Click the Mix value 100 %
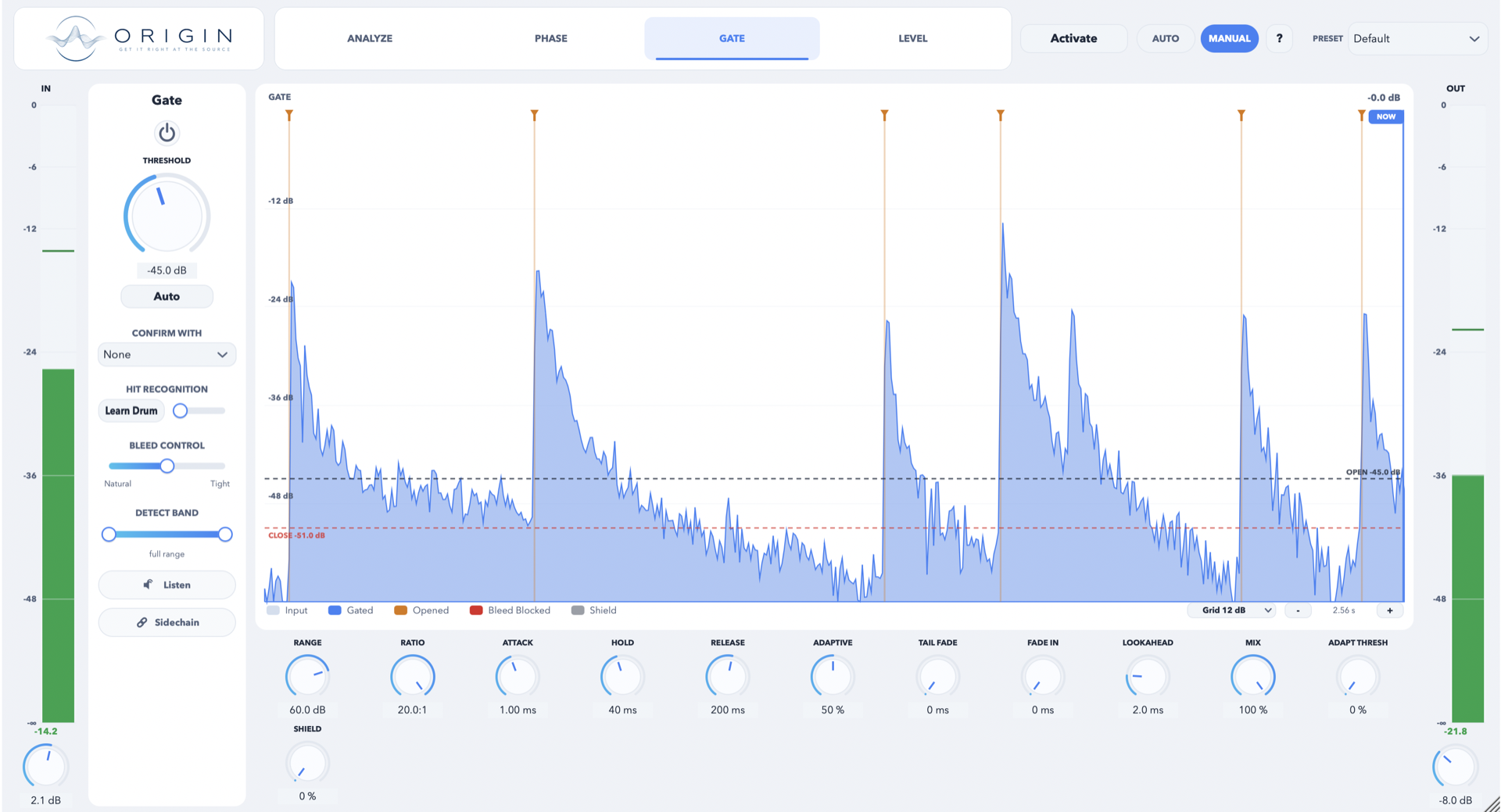Image resolution: width=1501 pixels, height=812 pixels. pos(1252,710)
